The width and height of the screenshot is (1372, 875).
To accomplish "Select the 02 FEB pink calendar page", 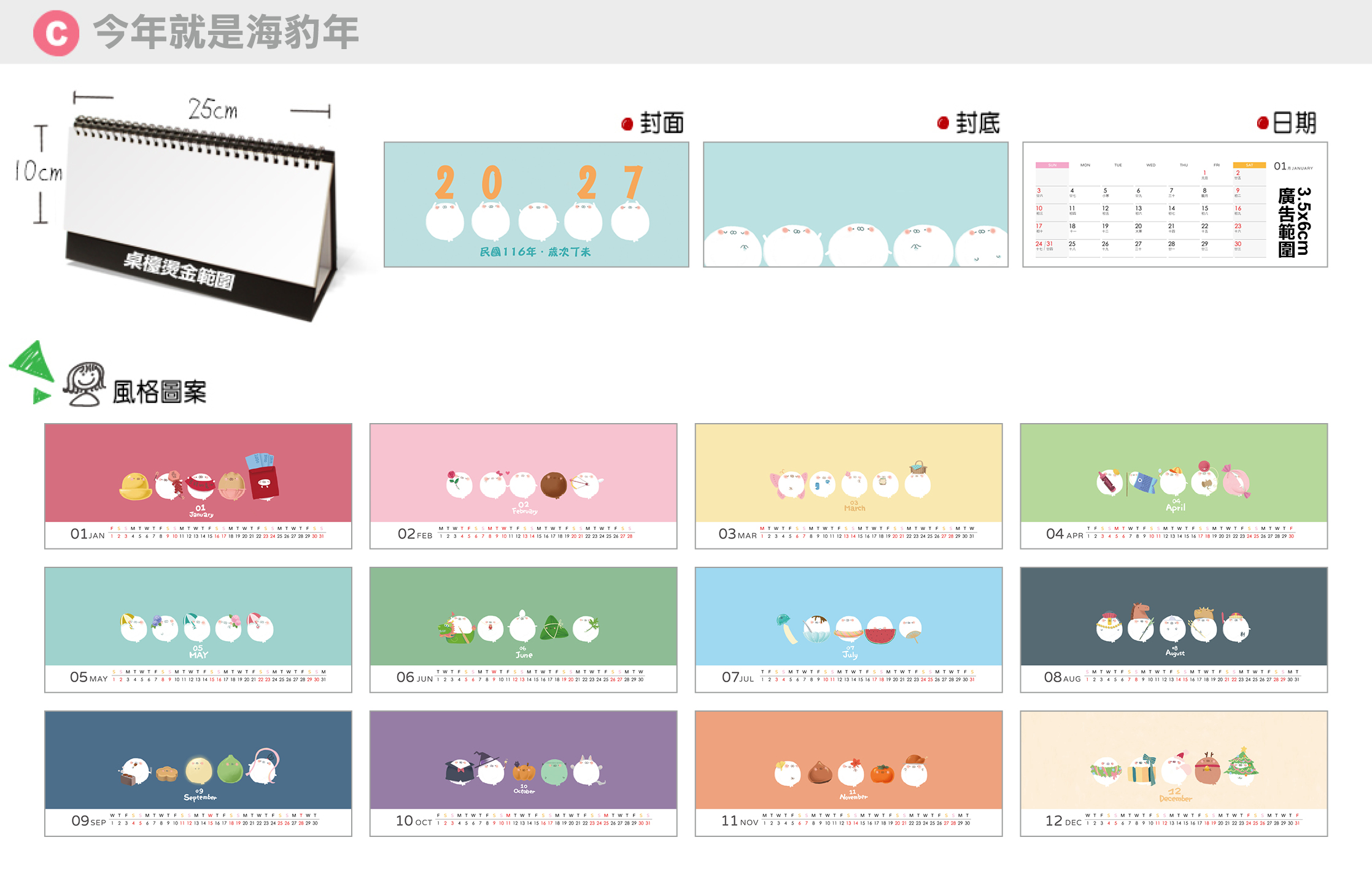I will pos(524,486).
